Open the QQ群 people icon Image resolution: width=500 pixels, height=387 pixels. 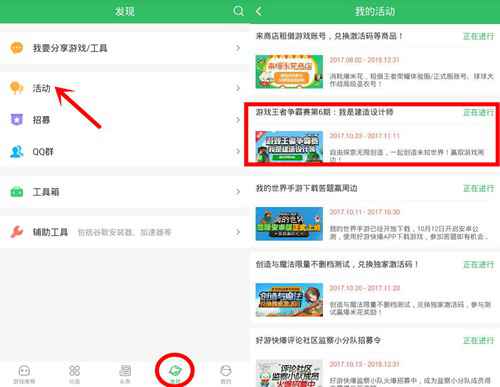point(17,152)
